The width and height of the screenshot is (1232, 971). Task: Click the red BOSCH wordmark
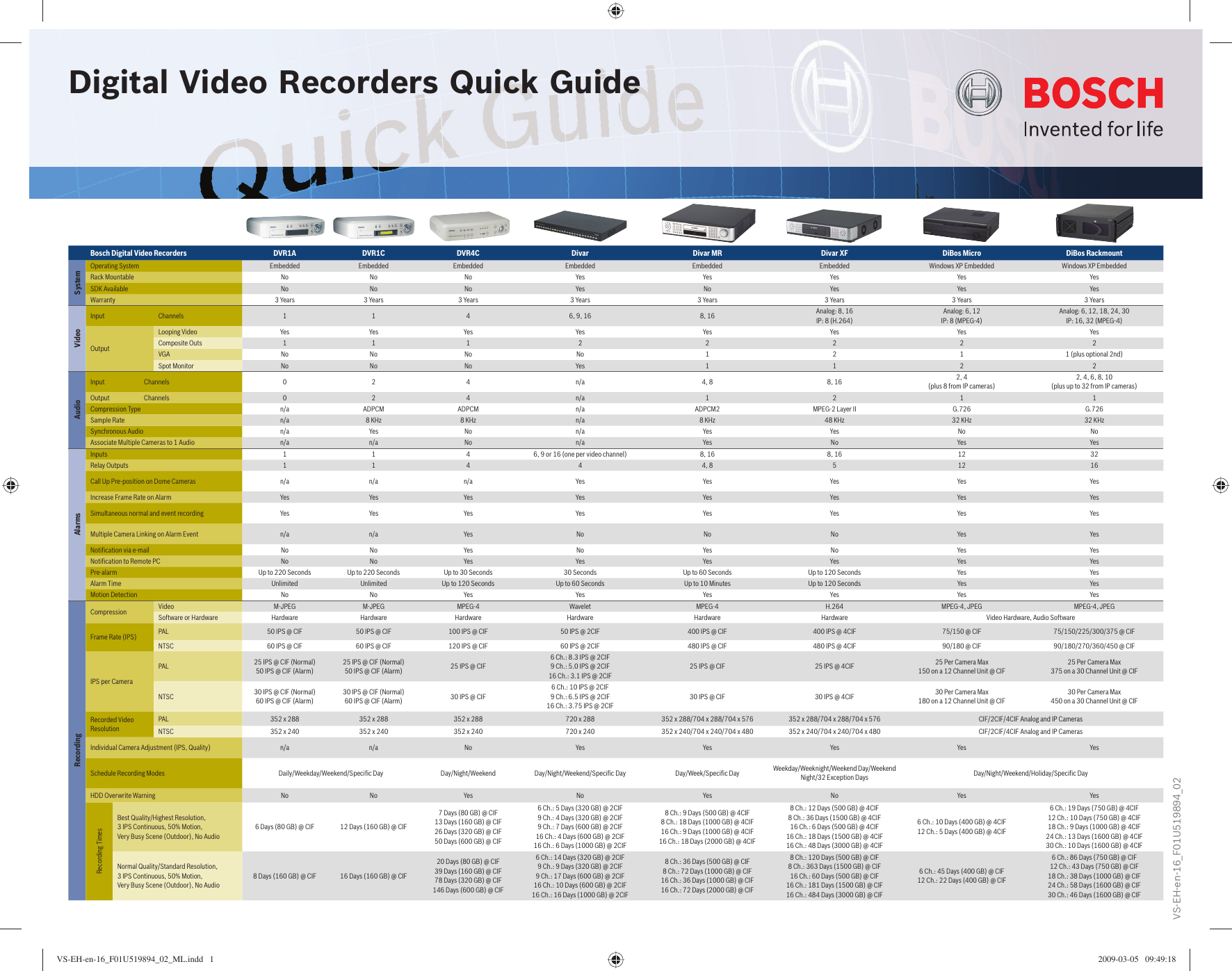pos(1093,93)
